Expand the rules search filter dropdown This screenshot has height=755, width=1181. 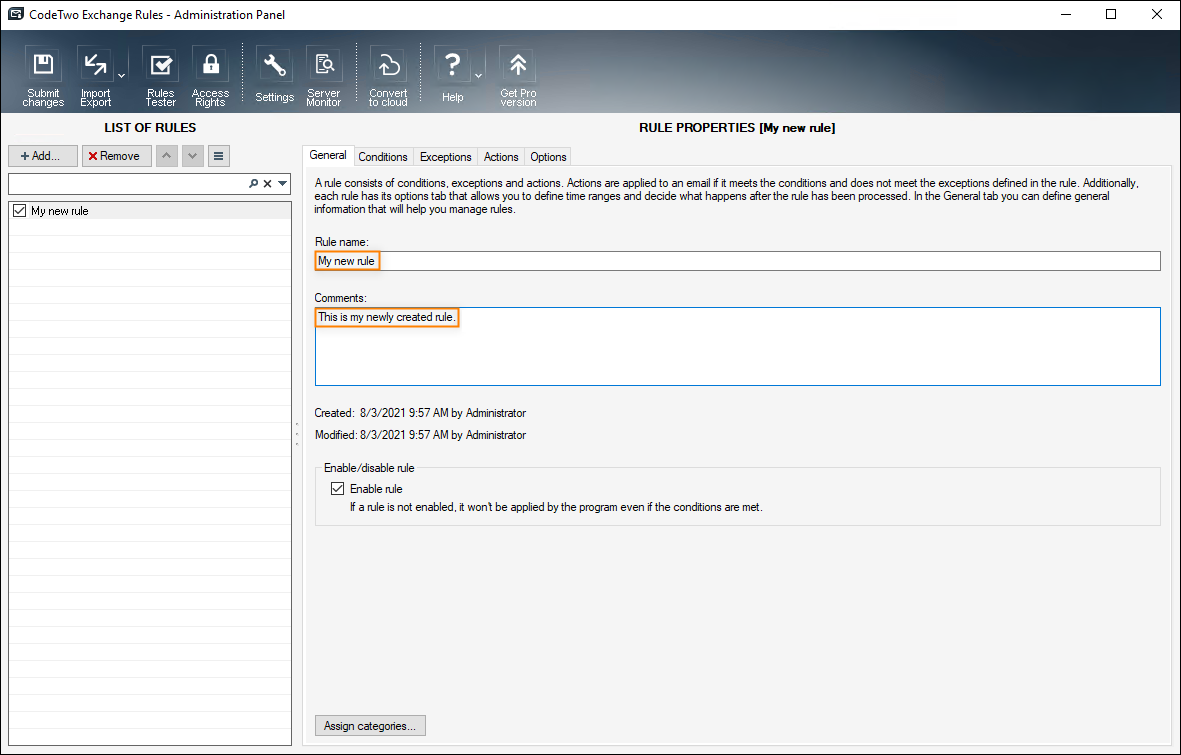pyautogui.click(x=282, y=183)
